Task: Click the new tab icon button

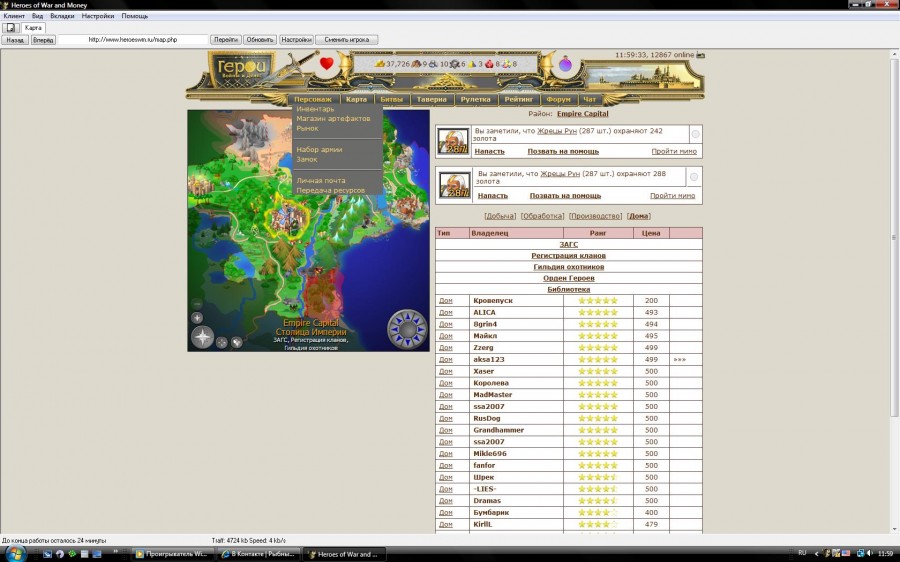Action: pyautogui.click(x=10, y=28)
